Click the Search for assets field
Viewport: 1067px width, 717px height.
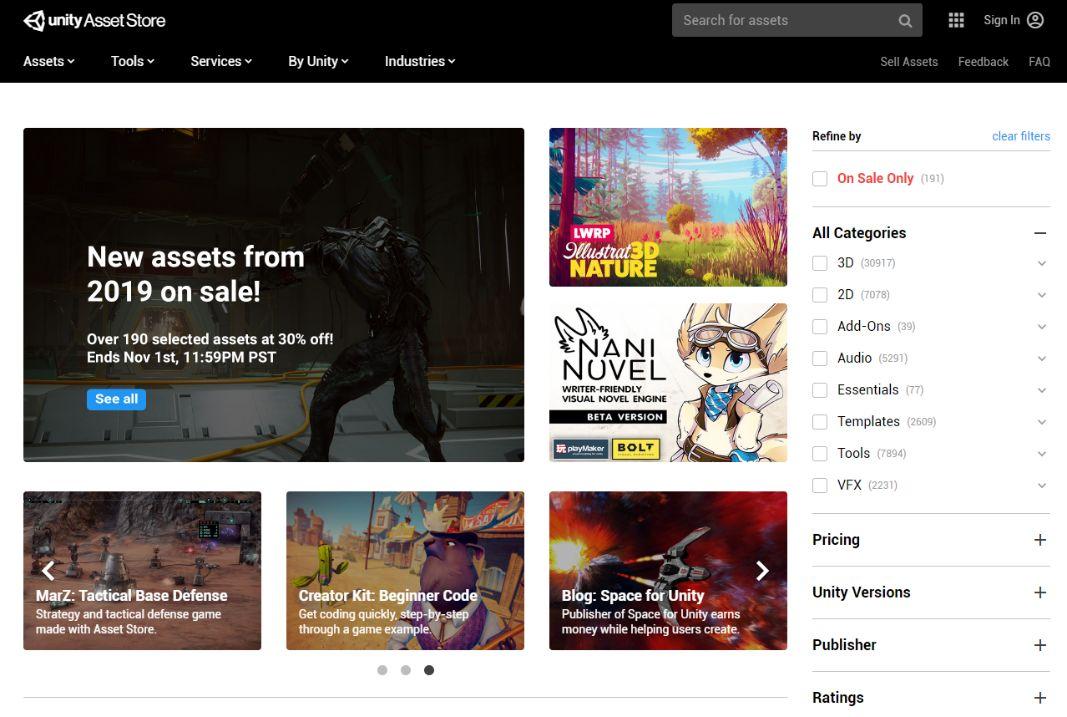click(x=780, y=20)
